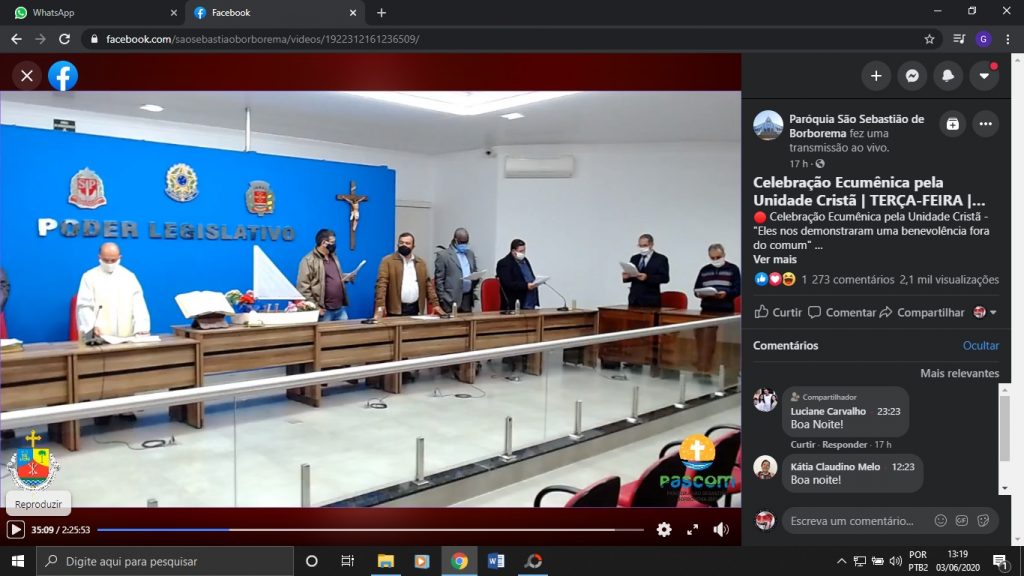The width and height of the screenshot is (1024, 576).
Task: Open Cortana from the taskbar
Action: coord(312,561)
